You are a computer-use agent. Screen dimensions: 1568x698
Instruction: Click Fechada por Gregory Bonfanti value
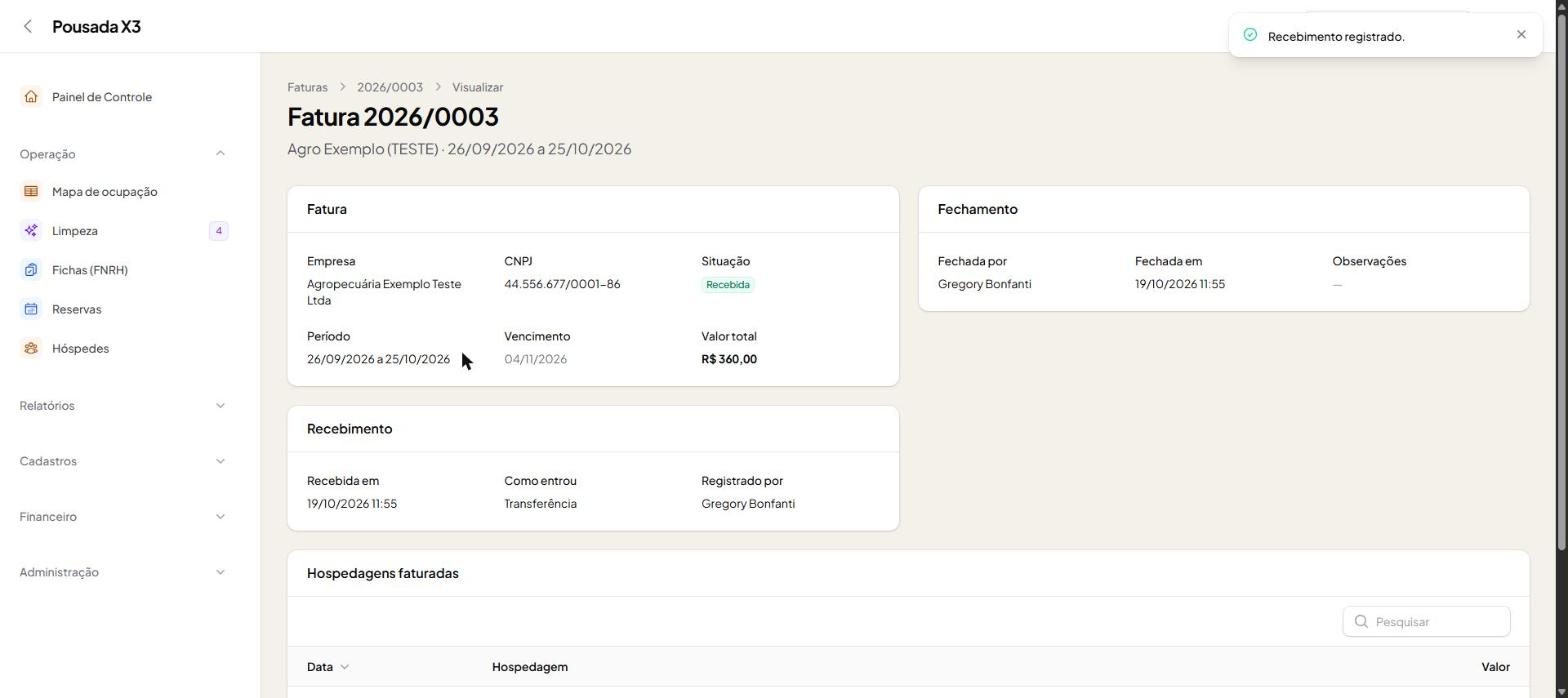[x=984, y=284]
